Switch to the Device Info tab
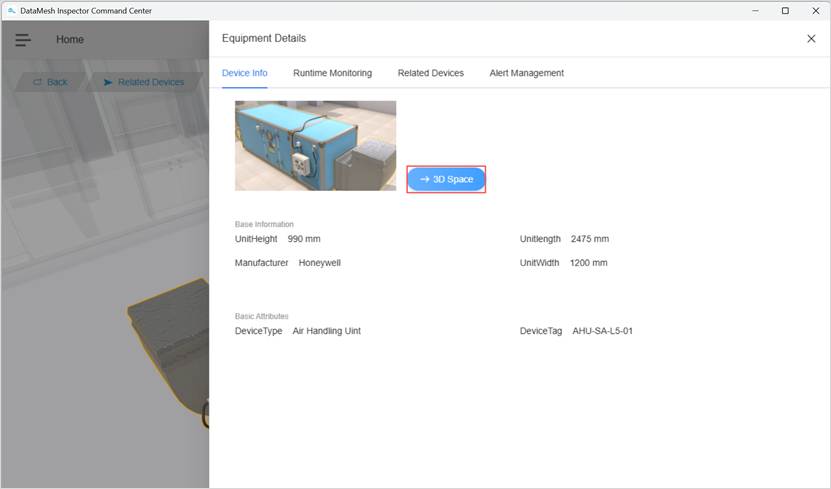831x489 pixels. tap(244, 73)
